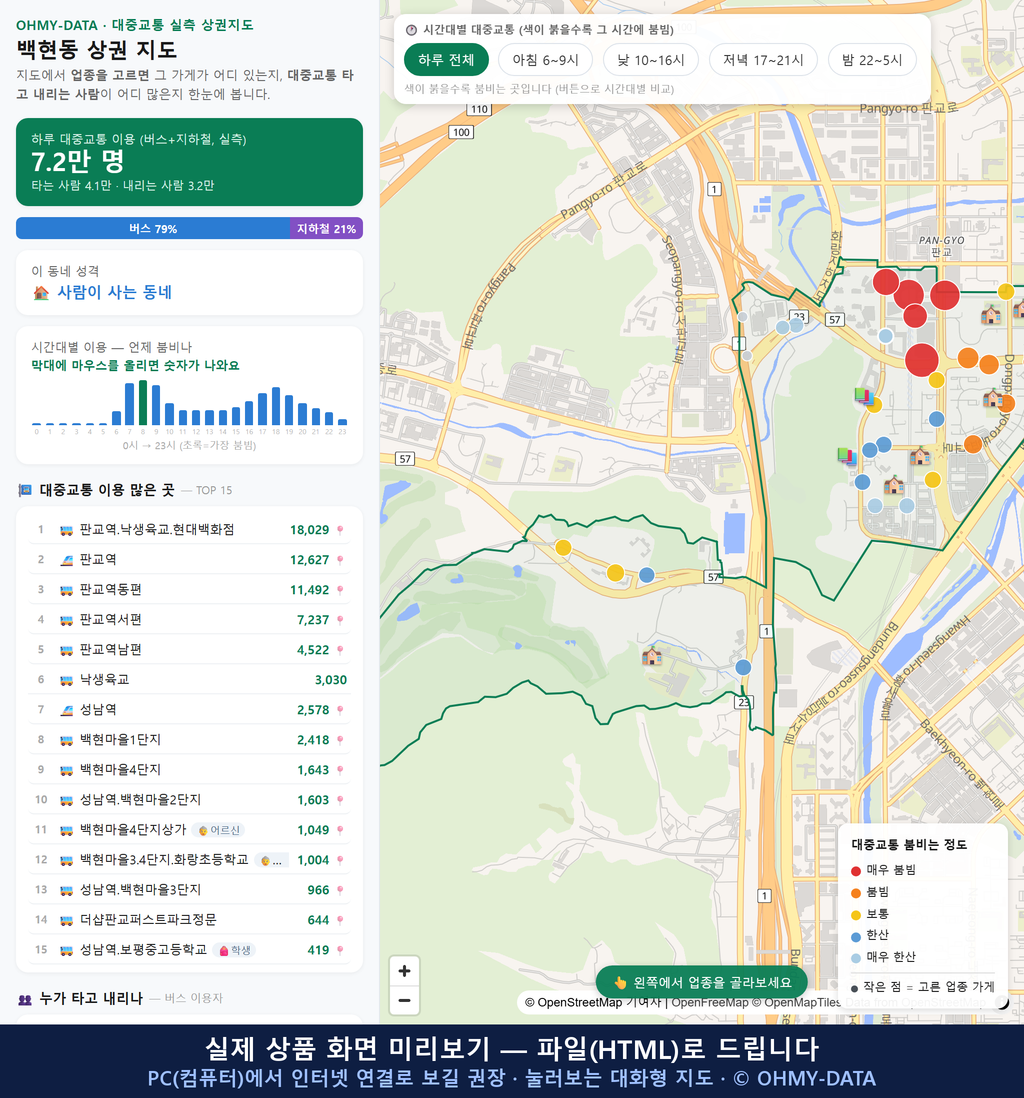Click the purple 지하철 21% segment
This screenshot has height=1098, width=1024.
(x=326, y=228)
